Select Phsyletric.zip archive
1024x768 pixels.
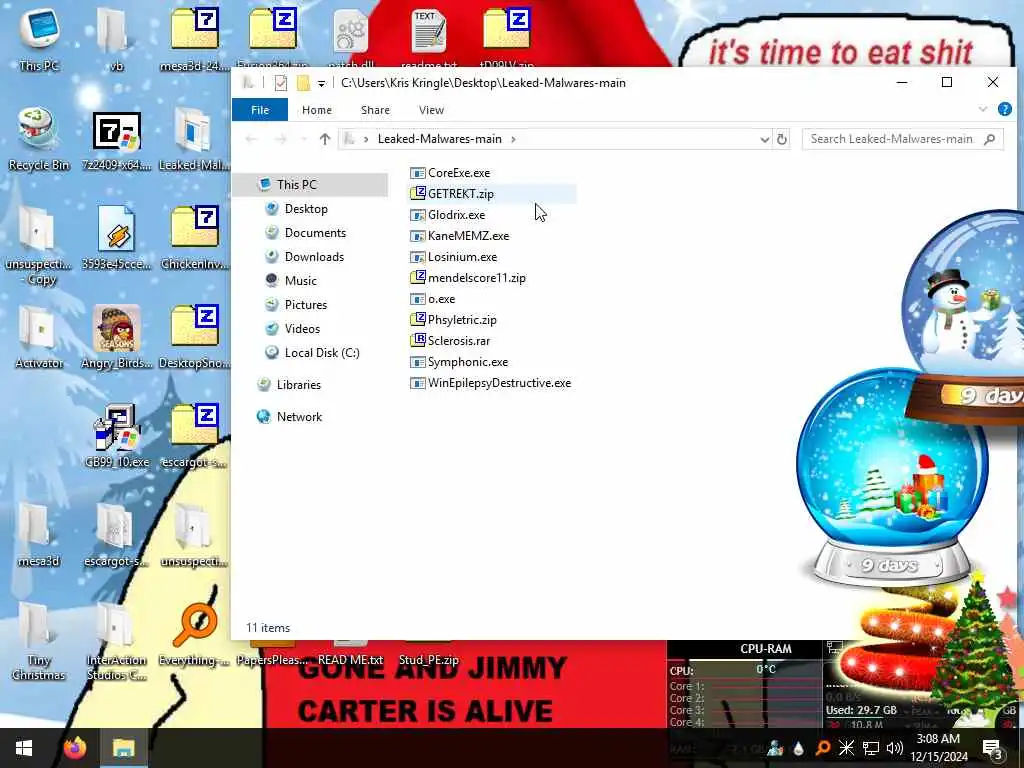[453, 319]
